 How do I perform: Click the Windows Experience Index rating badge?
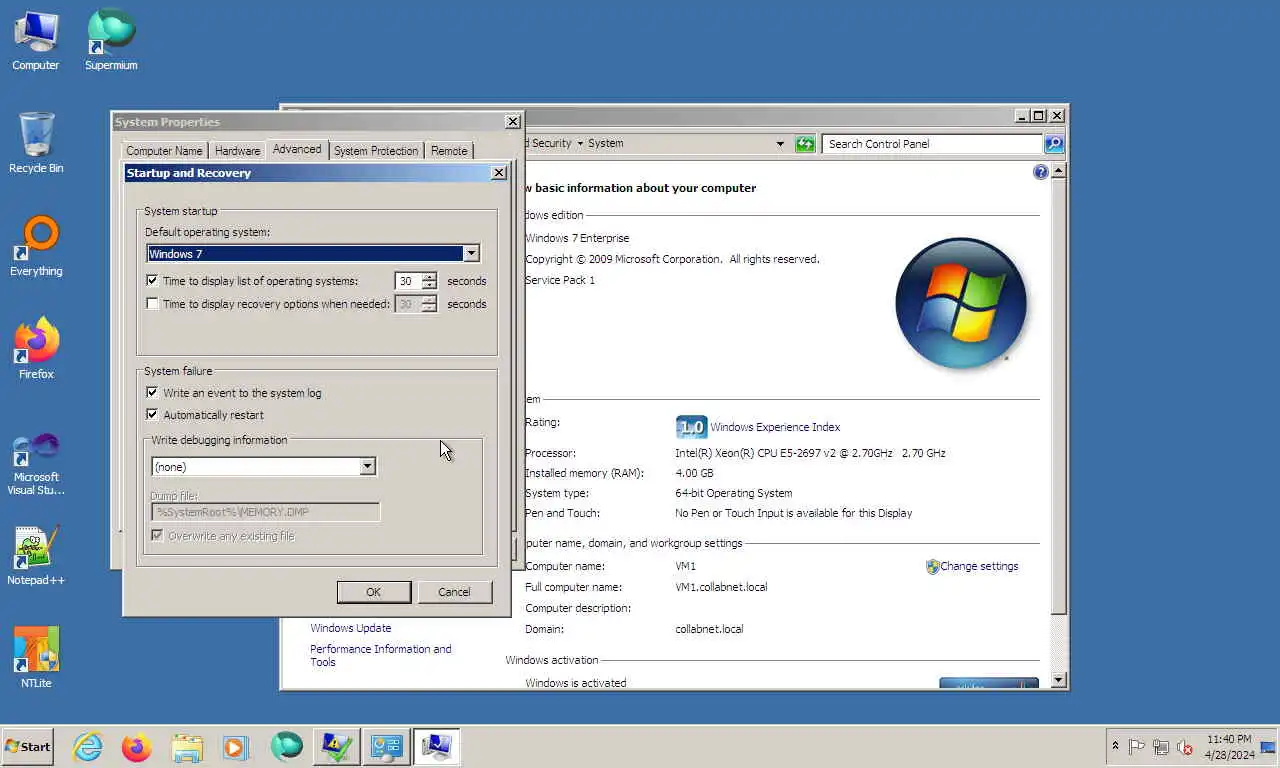point(691,427)
